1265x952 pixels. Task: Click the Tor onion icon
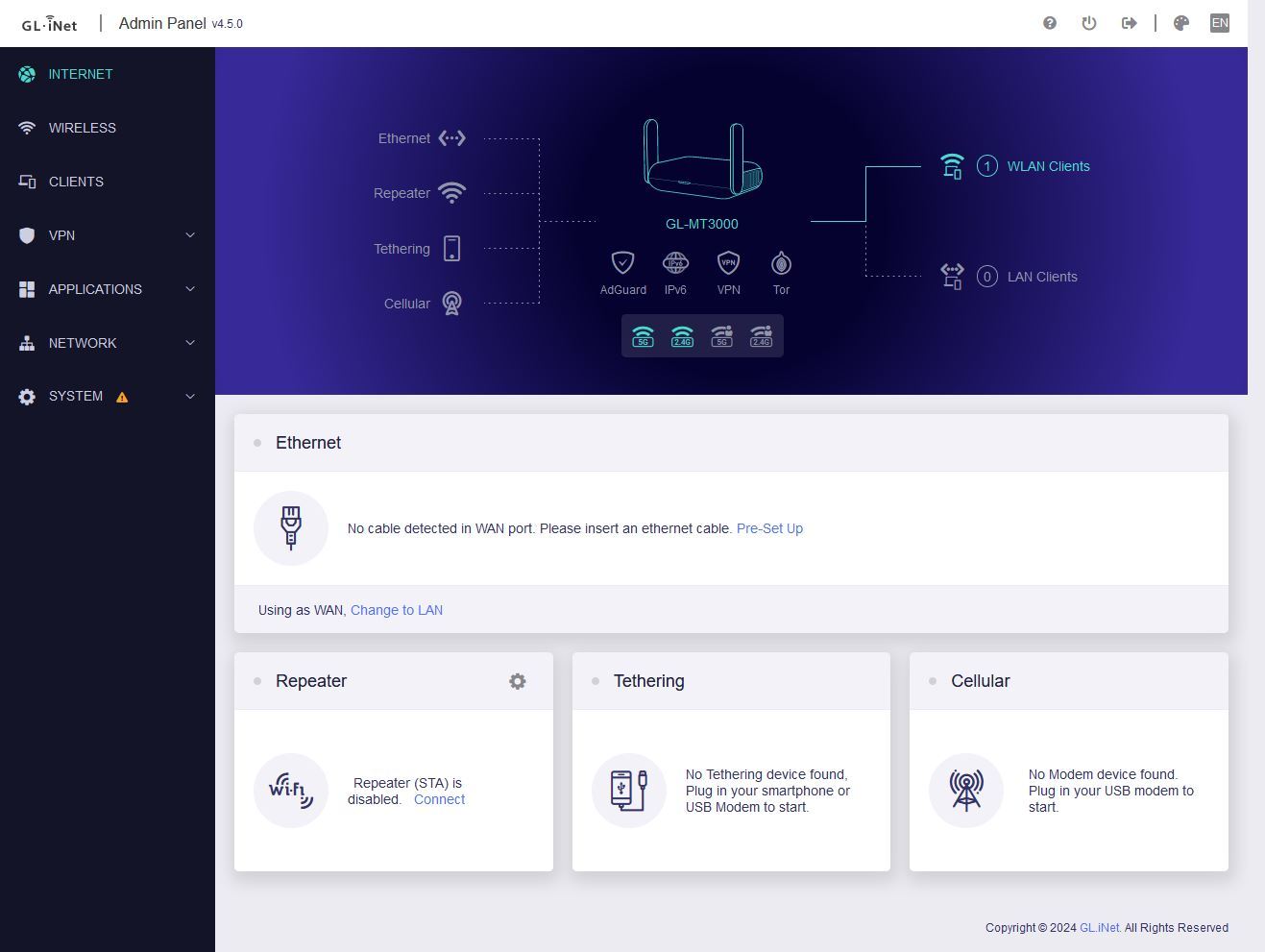781,263
